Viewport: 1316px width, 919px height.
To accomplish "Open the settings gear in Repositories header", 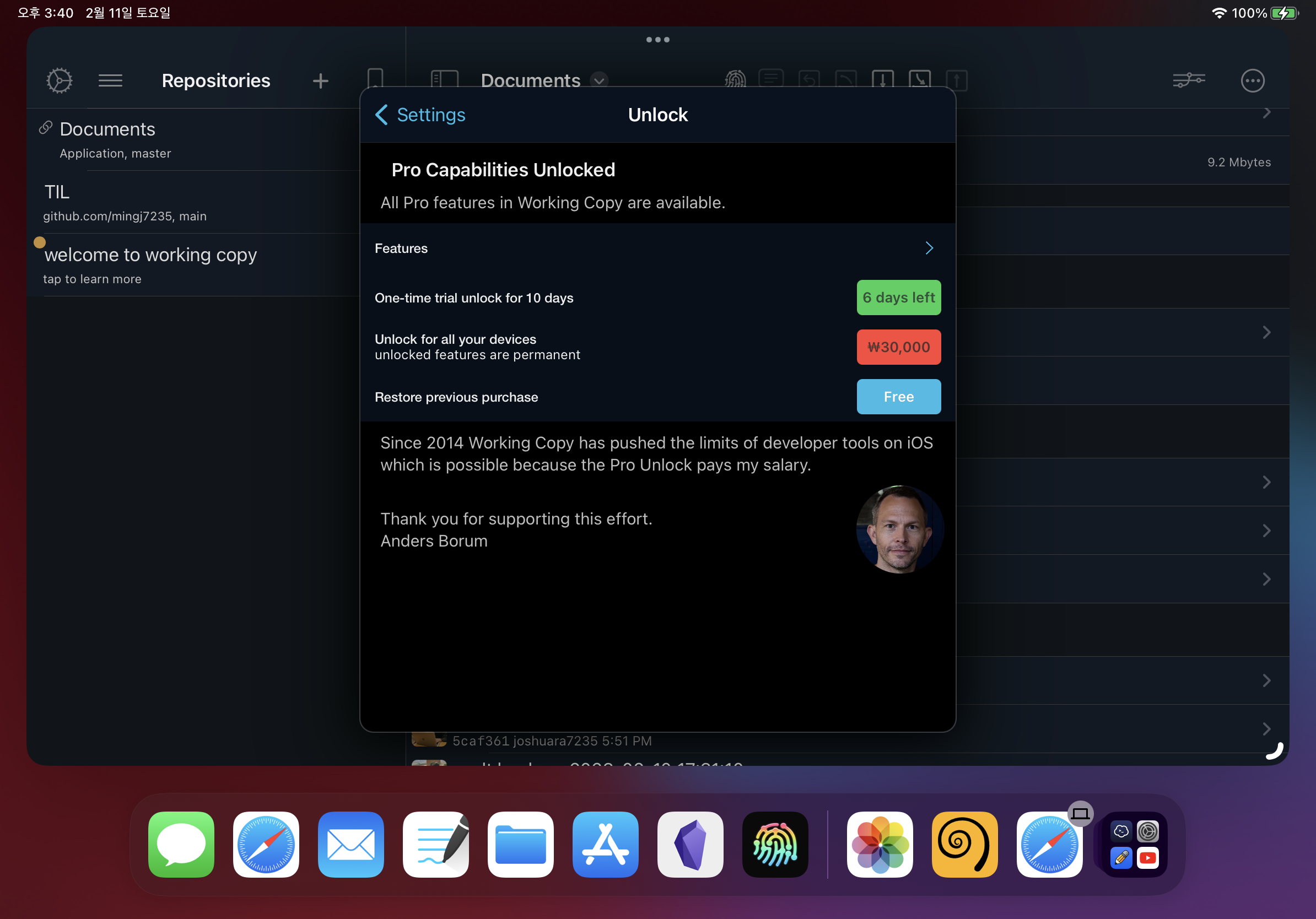I will [x=59, y=80].
